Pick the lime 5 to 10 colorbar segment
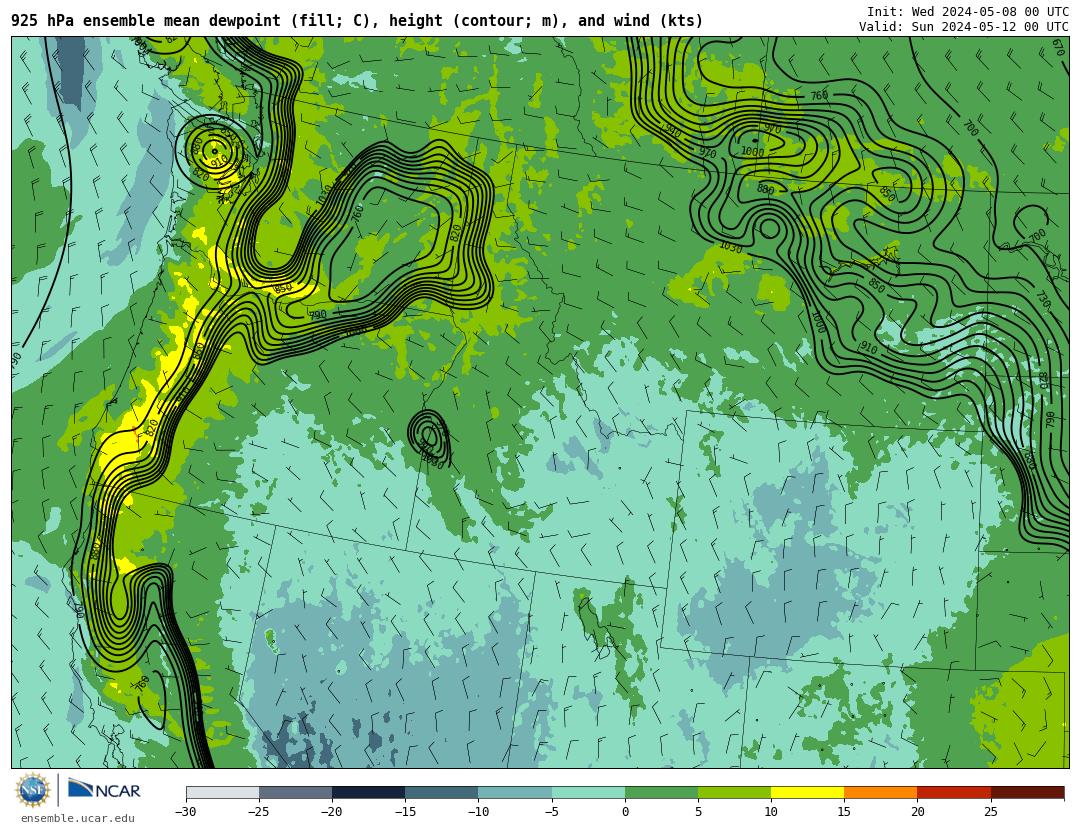 [x=734, y=792]
